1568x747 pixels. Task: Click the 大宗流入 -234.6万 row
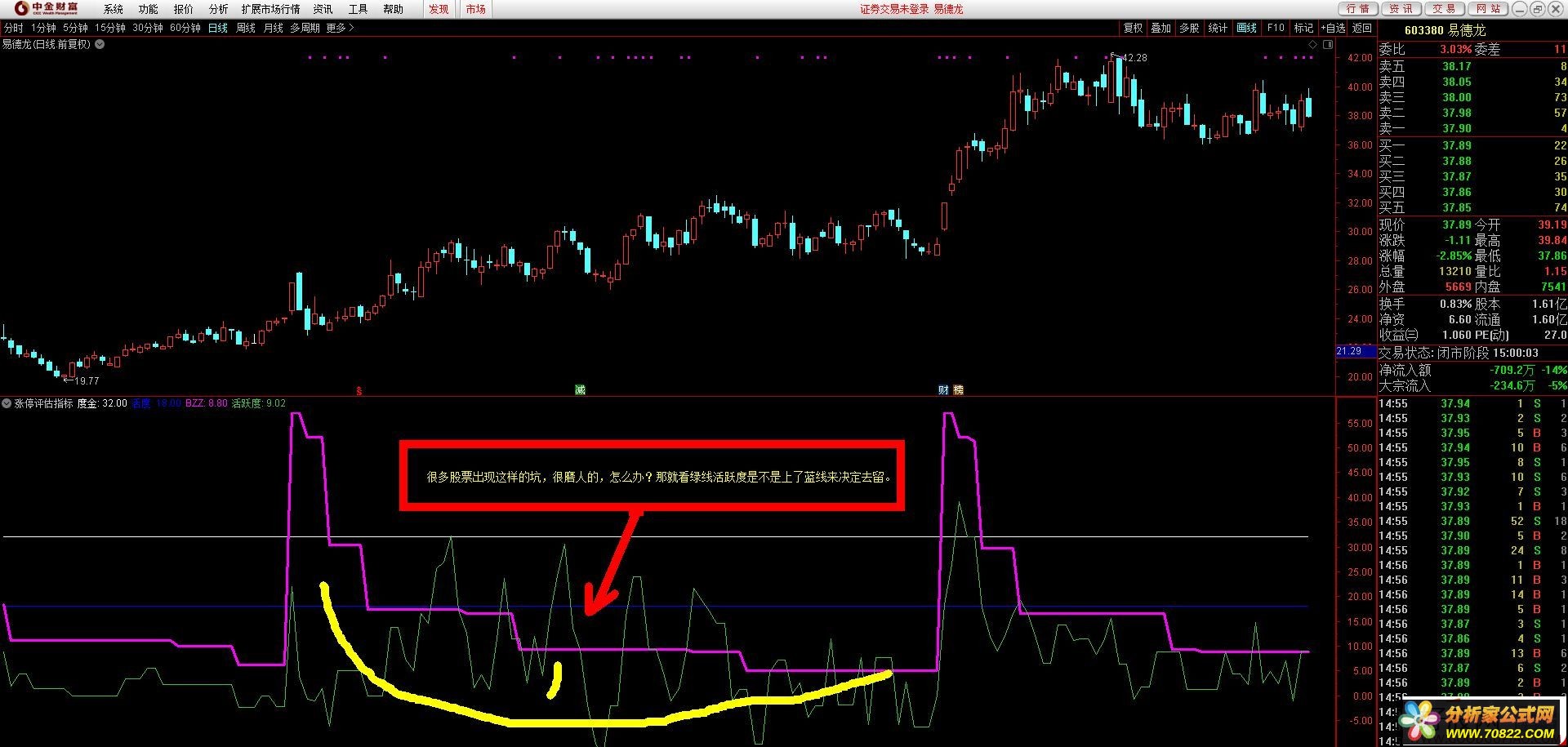[x=1472, y=385]
